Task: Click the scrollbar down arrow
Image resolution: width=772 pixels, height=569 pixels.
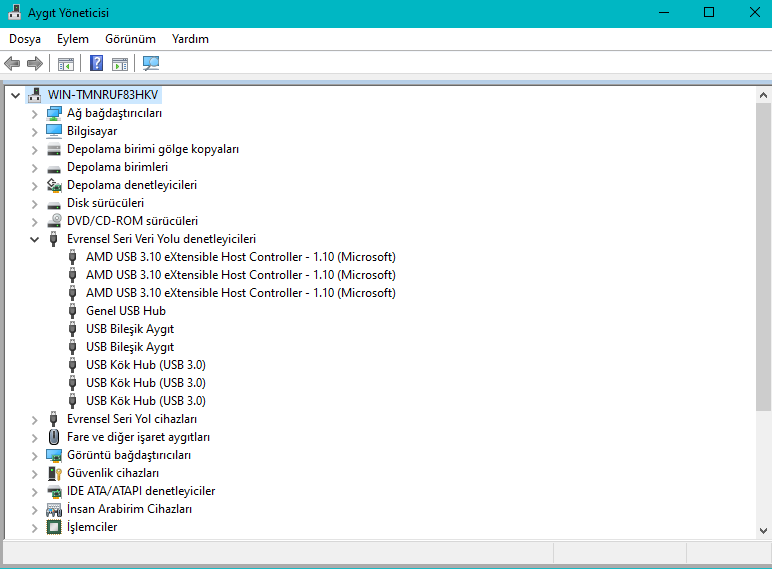Action: (x=763, y=531)
